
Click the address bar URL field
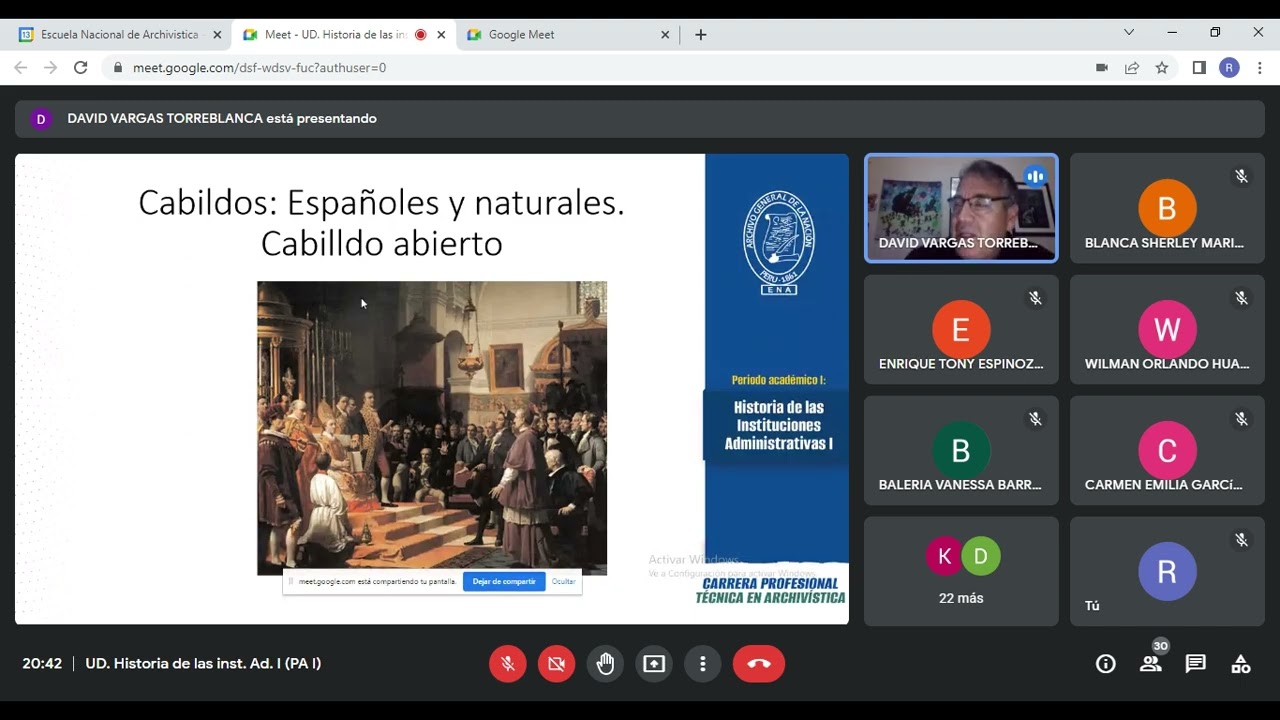[x=600, y=68]
